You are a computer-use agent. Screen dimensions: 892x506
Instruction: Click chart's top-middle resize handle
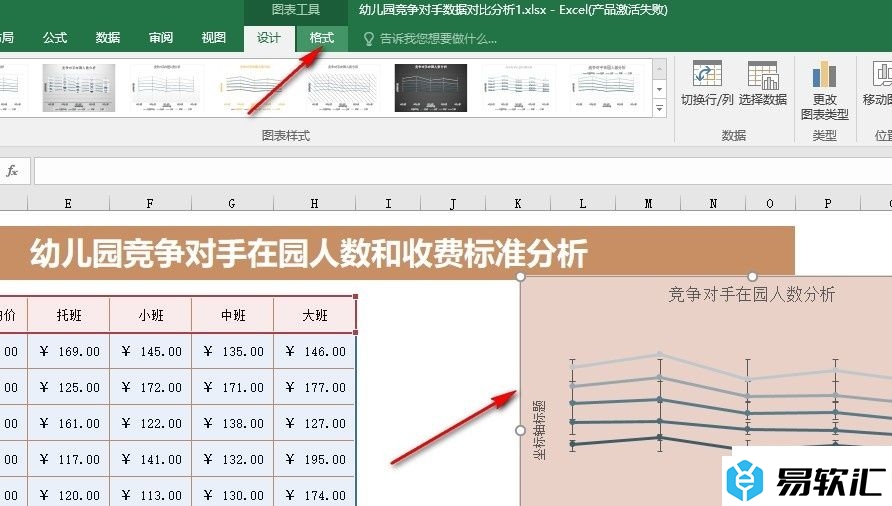(x=752, y=277)
